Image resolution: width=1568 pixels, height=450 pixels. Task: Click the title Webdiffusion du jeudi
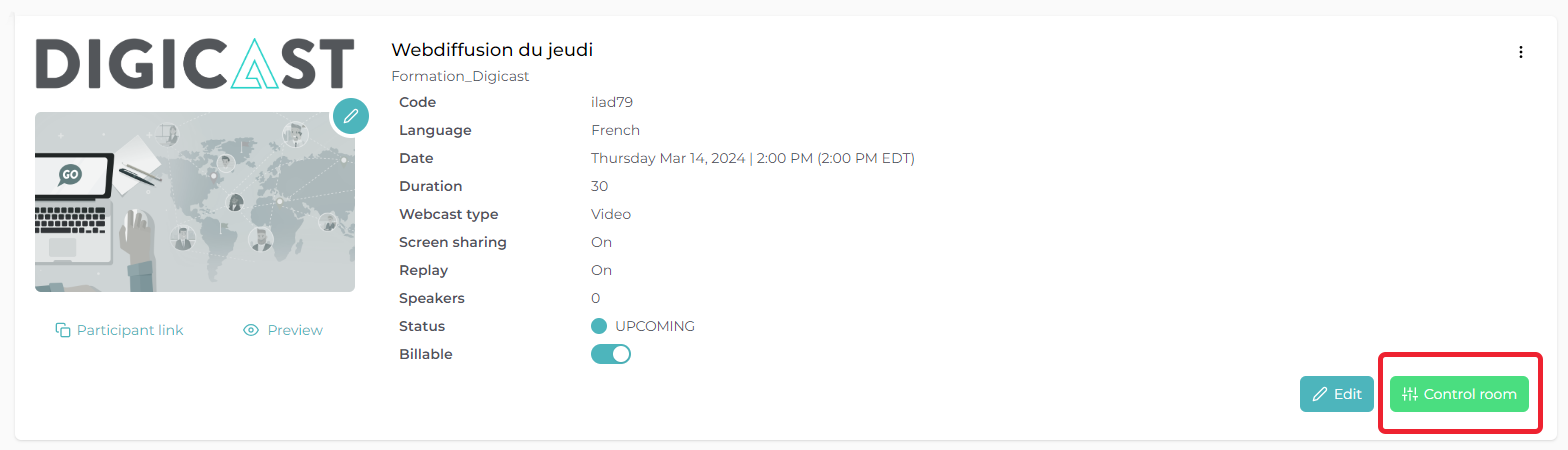(x=492, y=50)
